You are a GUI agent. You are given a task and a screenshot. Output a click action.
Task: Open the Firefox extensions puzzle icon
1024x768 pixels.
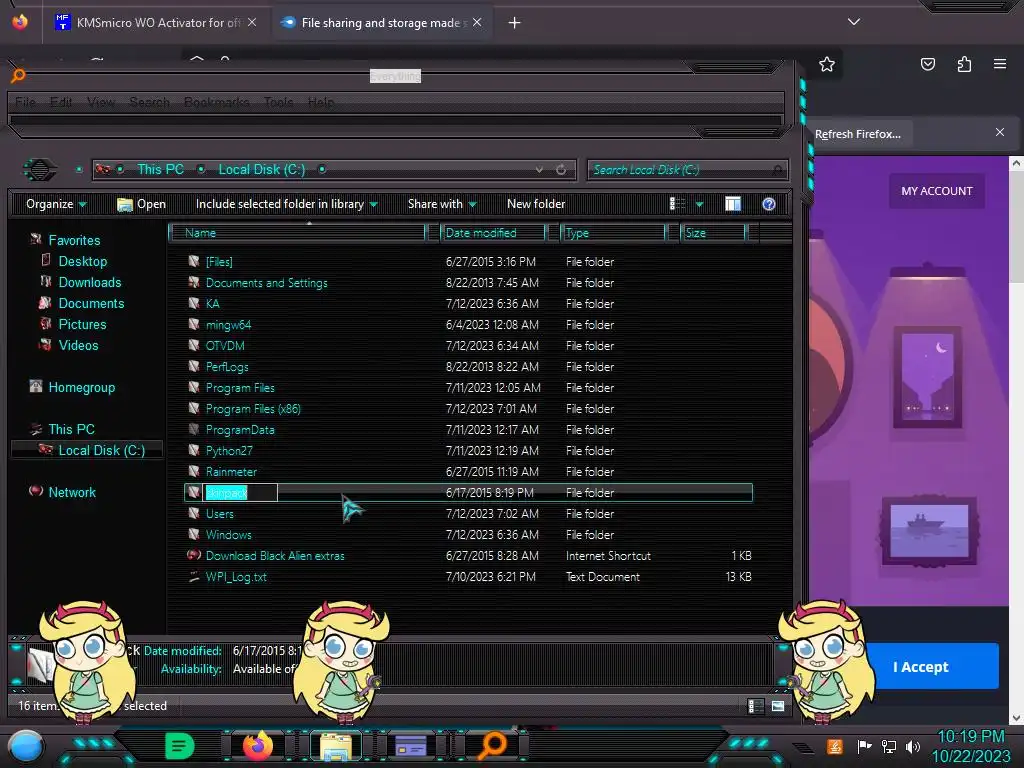[964, 64]
